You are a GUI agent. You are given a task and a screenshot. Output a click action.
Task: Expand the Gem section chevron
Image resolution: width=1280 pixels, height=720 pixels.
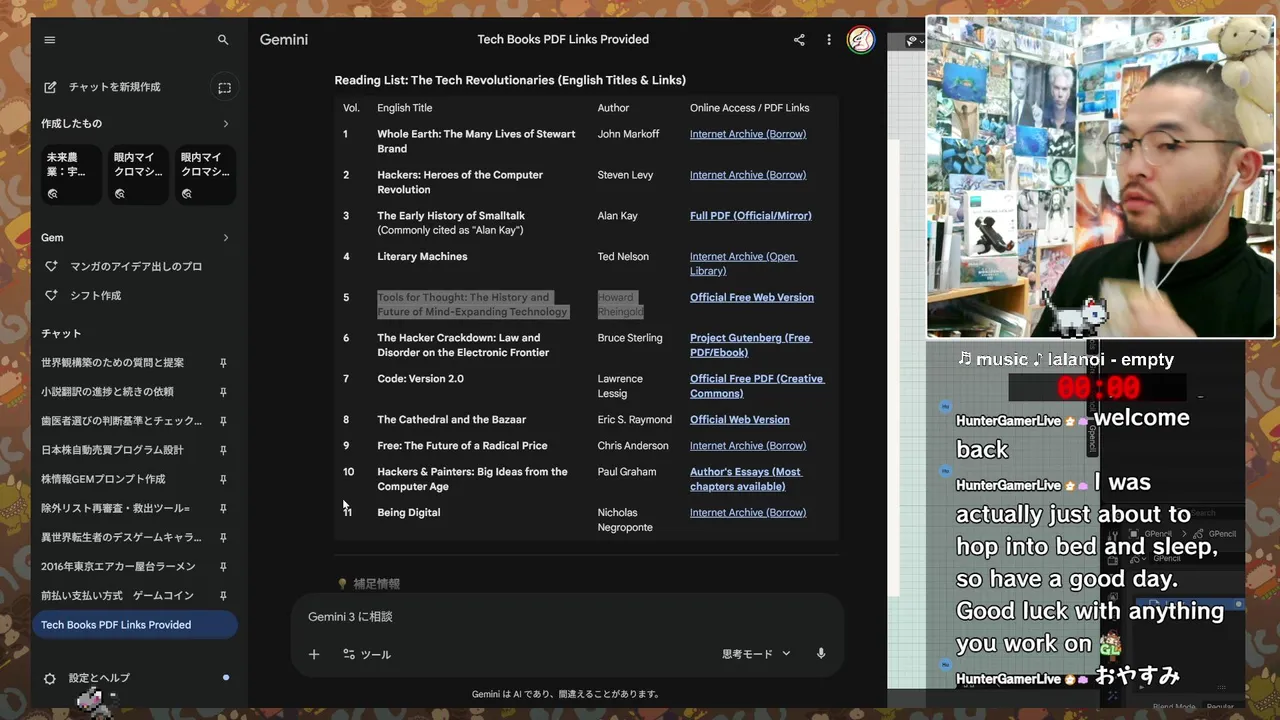(225, 238)
